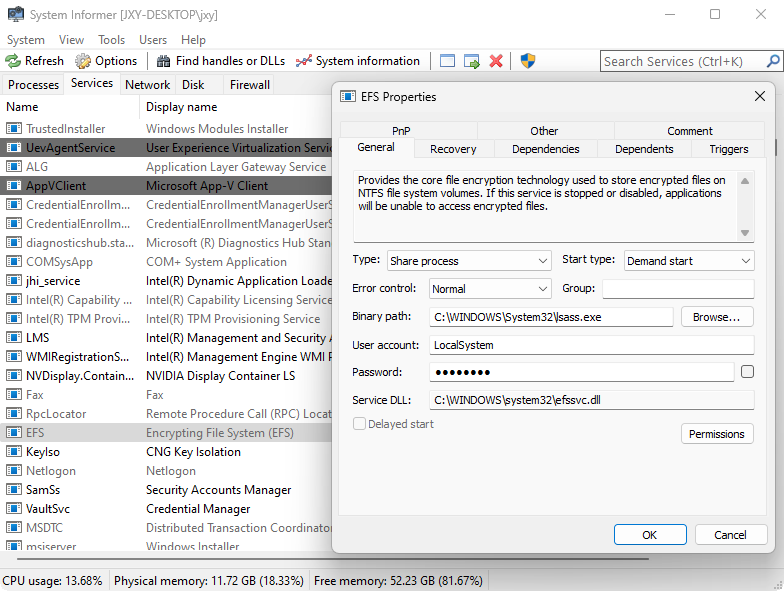Viewport: 784px width, 591px height.
Task: Click the shield administrator icon
Action: (528, 61)
